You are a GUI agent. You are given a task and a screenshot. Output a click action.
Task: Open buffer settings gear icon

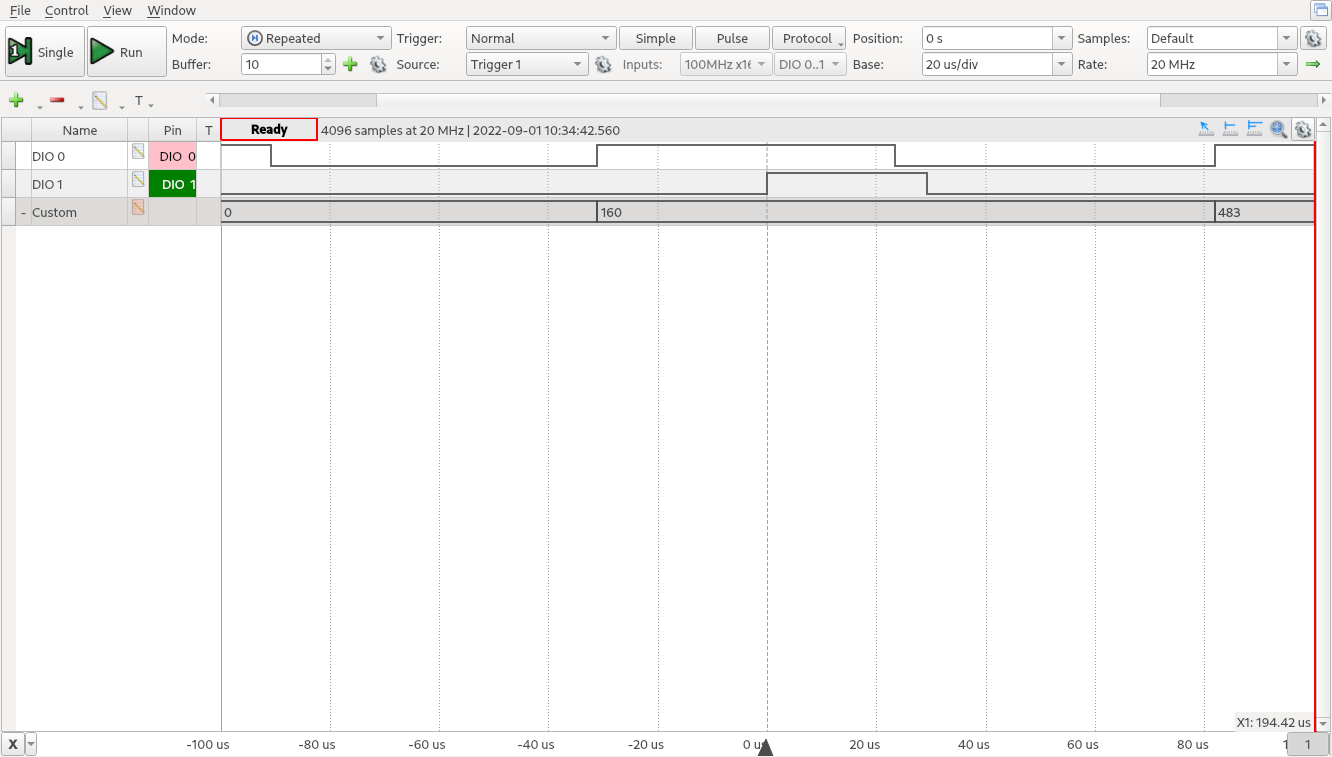(x=378, y=64)
